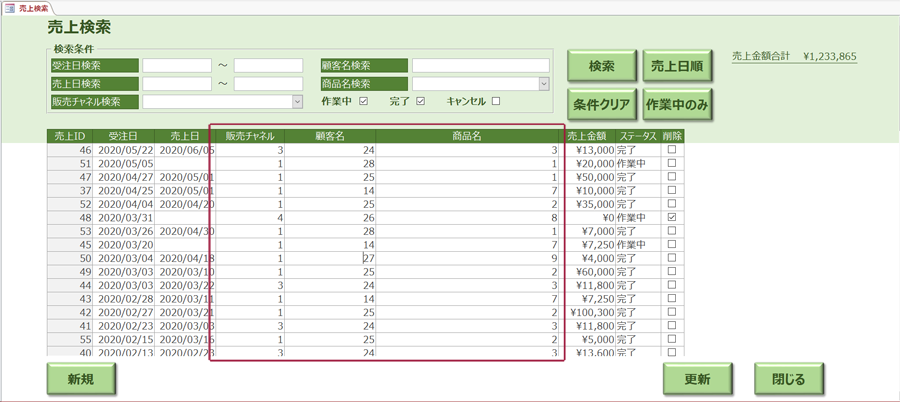
Task: Show only in-progress with 作業中のみ button
Action: click(676, 104)
